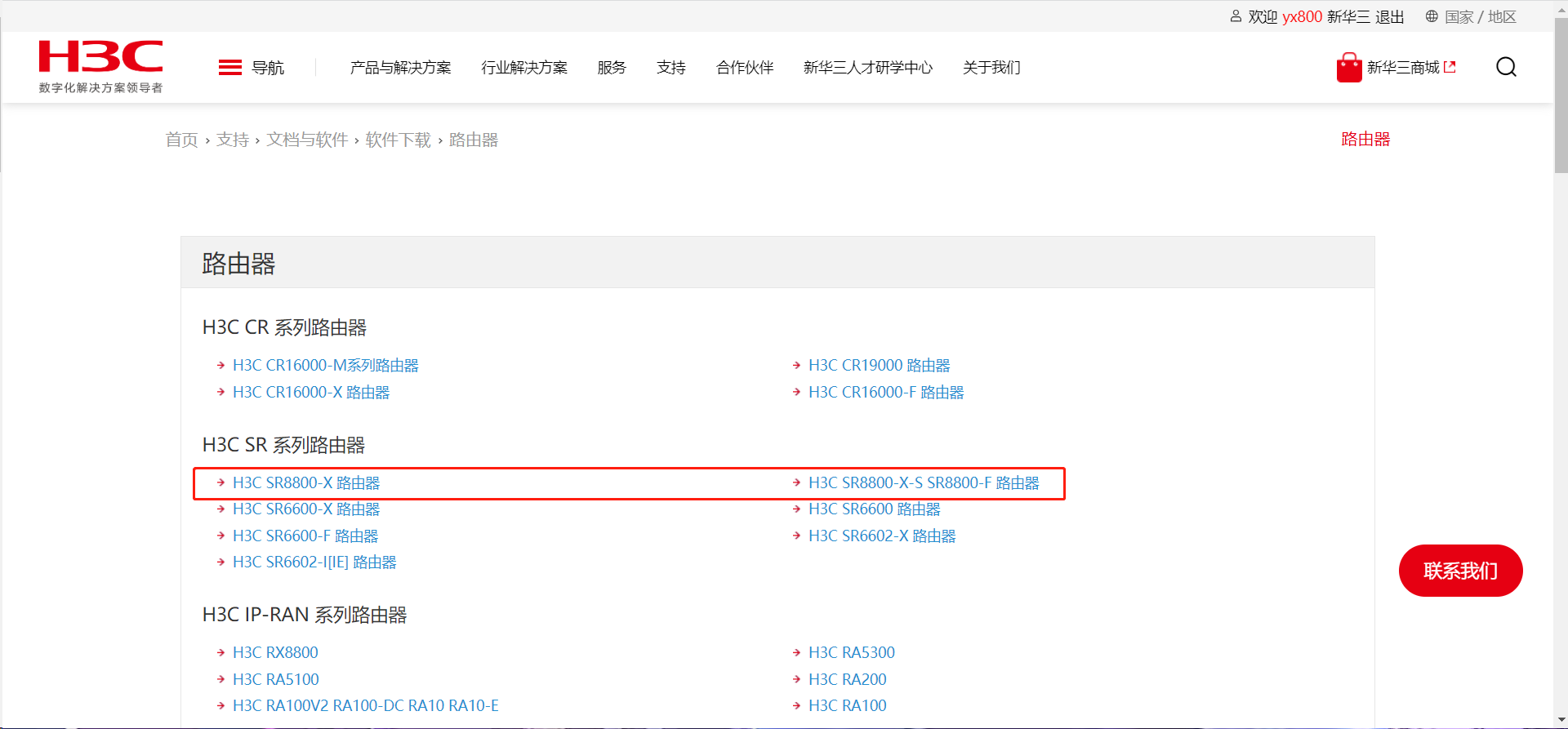Image resolution: width=1568 pixels, height=729 pixels.
Task: Open H3C SR8800-X-S SR8800-F 路由器 link
Action: (x=924, y=483)
